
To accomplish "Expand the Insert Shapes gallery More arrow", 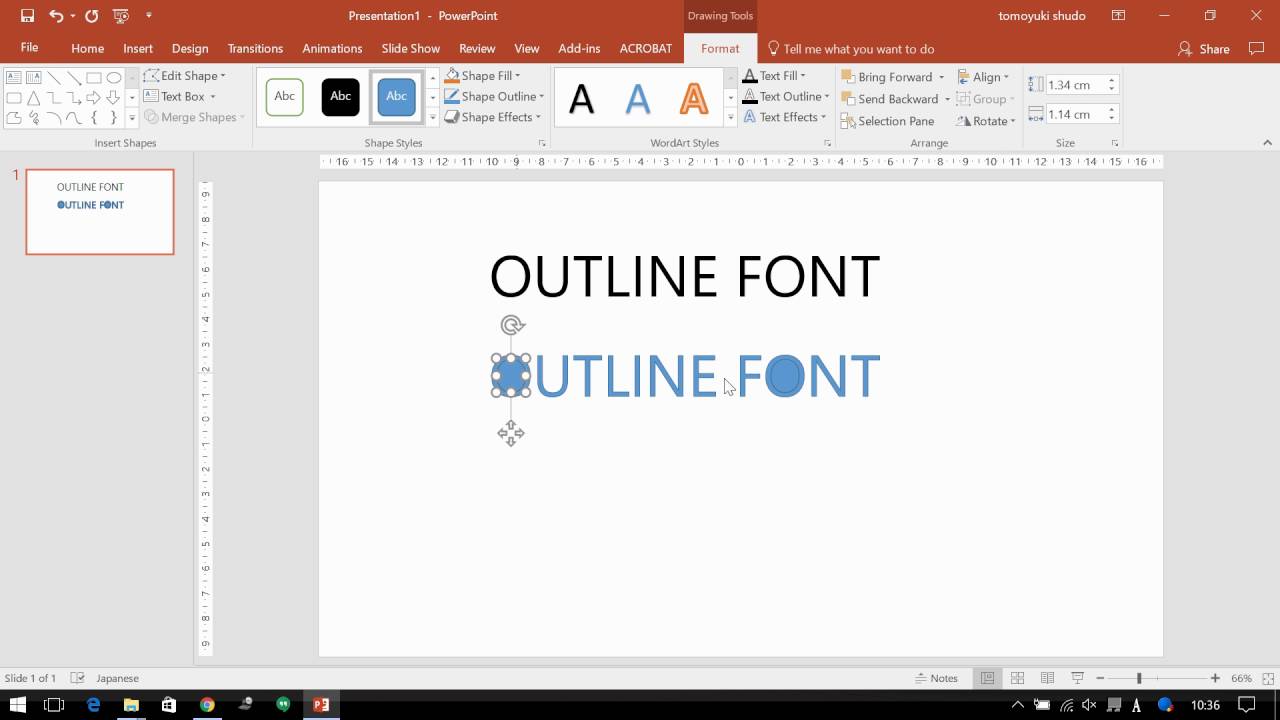I will 132,118.
